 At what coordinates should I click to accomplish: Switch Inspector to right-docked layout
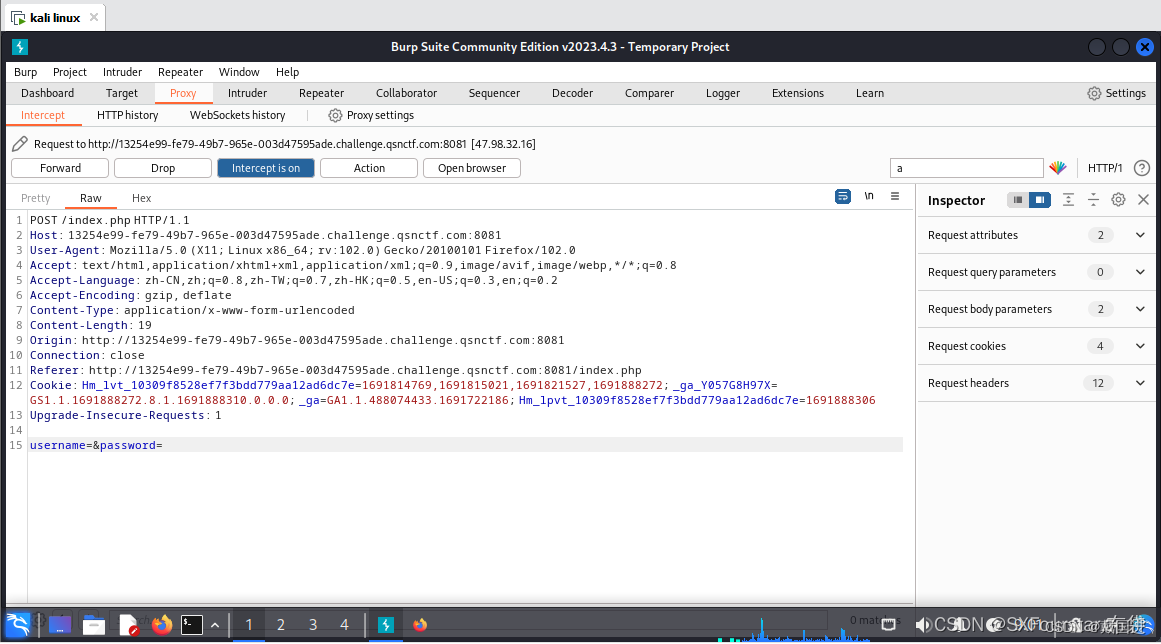tap(1040, 200)
